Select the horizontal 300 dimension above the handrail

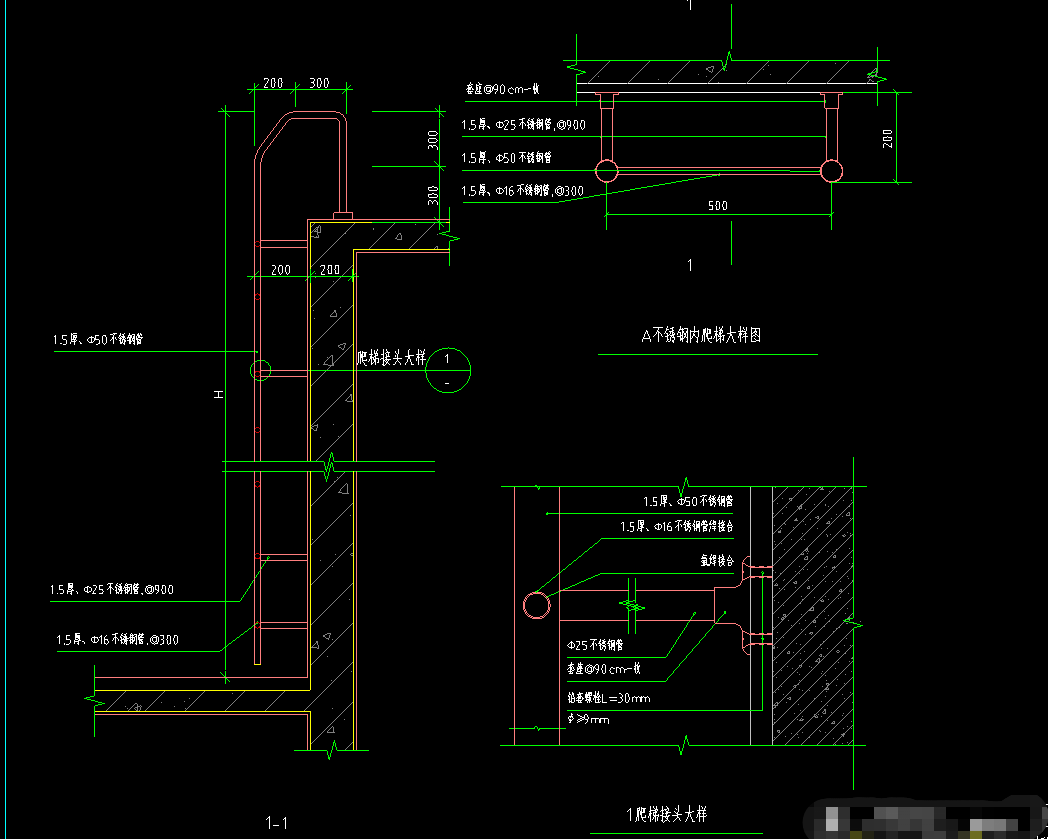(x=319, y=83)
